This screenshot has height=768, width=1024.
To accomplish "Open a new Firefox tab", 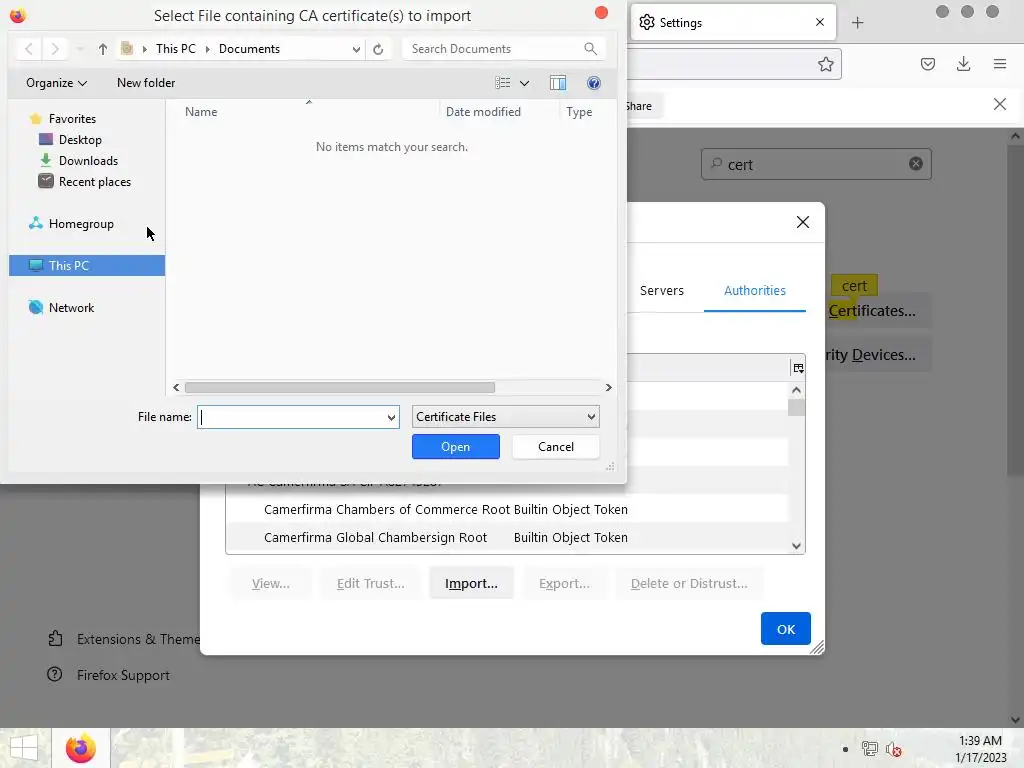I will pos(857,23).
